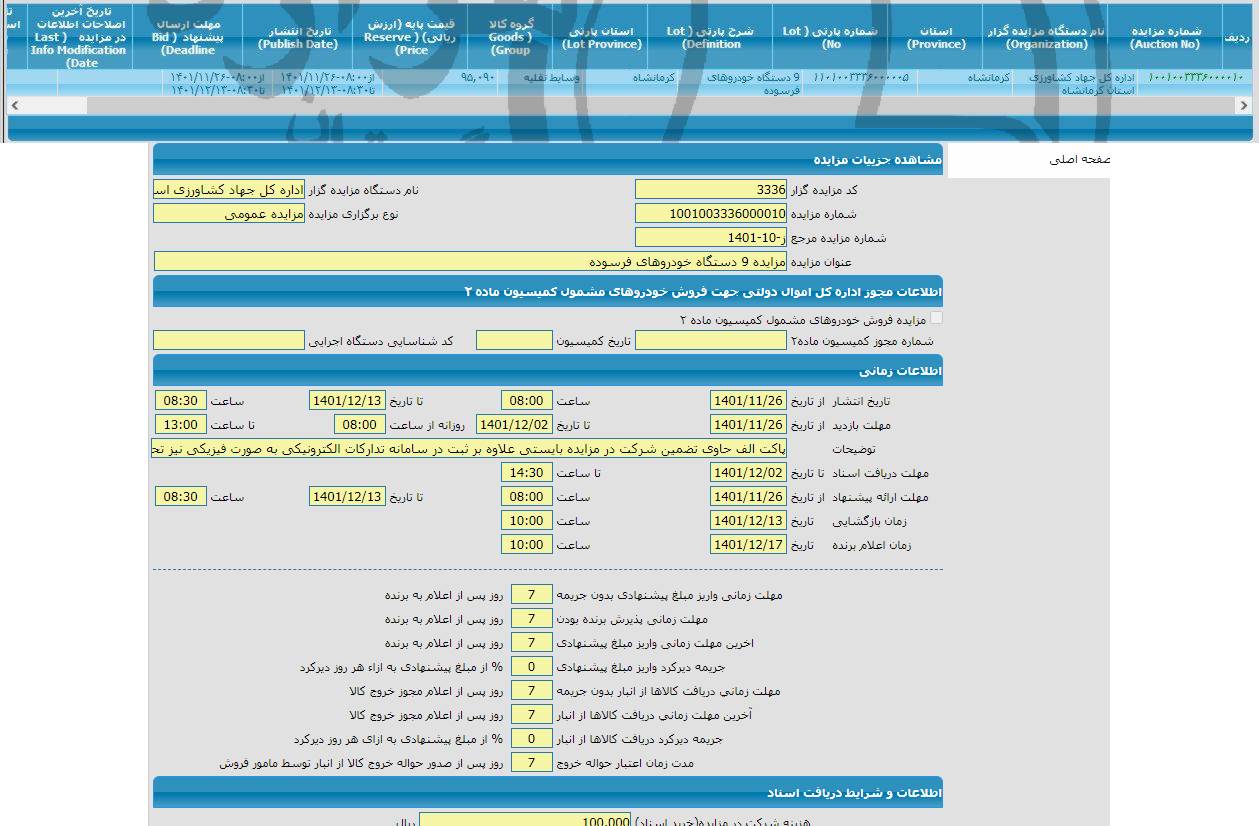Click the تاریخ انتشار (Publish Date) column header
The height and width of the screenshot is (826, 1259).
tap(295, 35)
